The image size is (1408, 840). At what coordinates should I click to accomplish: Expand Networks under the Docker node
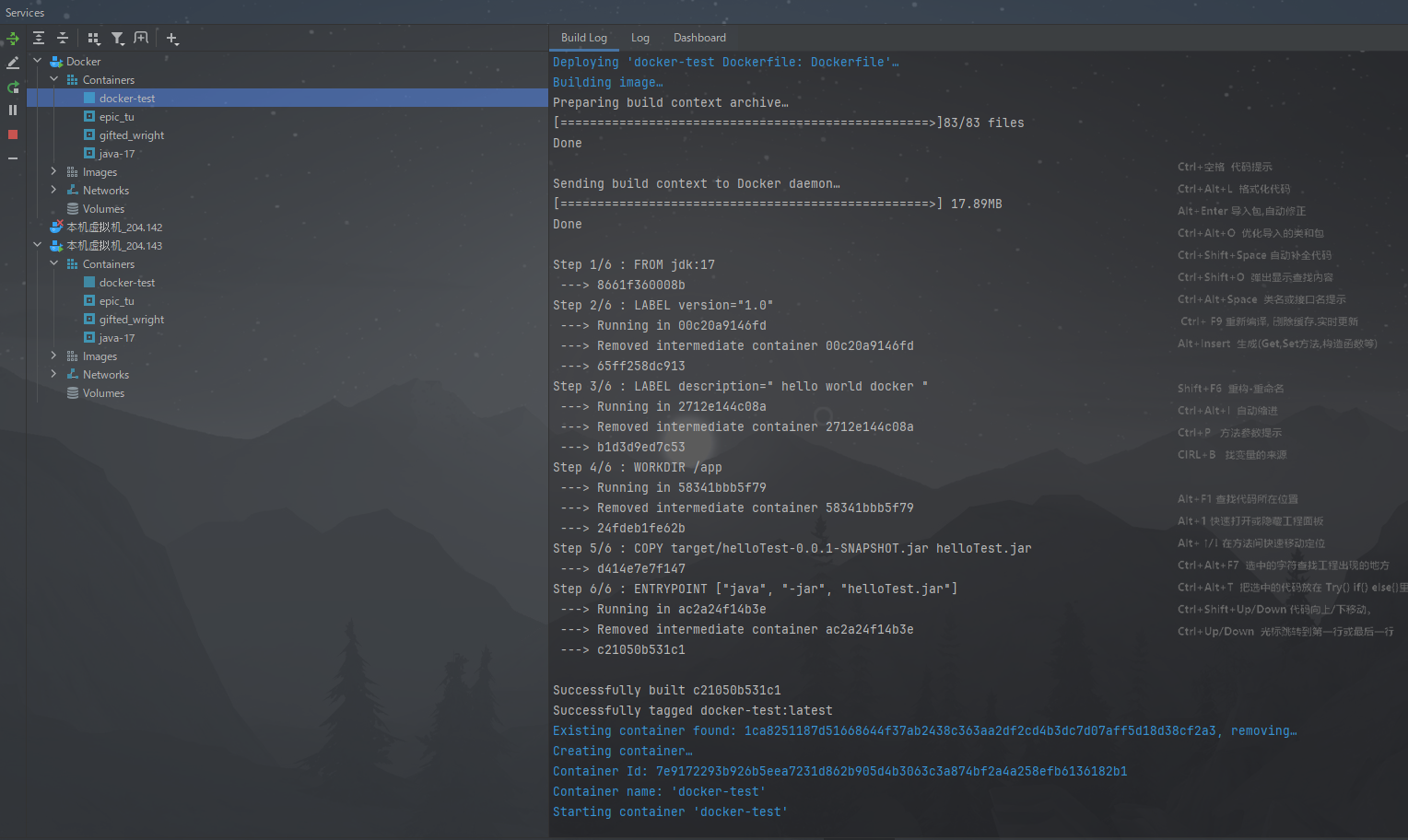pyautogui.click(x=53, y=190)
